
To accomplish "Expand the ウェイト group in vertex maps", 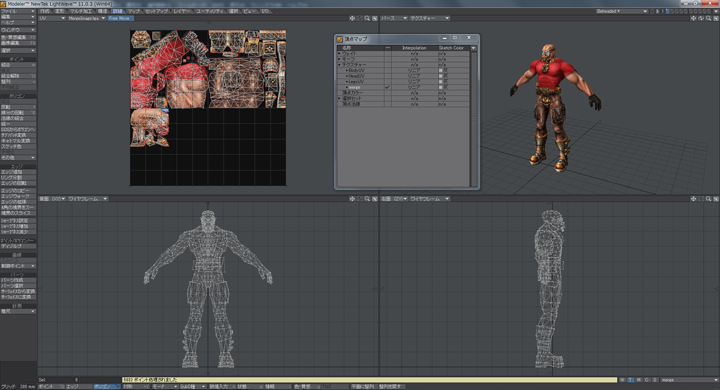I will click(x=339, y=54).
